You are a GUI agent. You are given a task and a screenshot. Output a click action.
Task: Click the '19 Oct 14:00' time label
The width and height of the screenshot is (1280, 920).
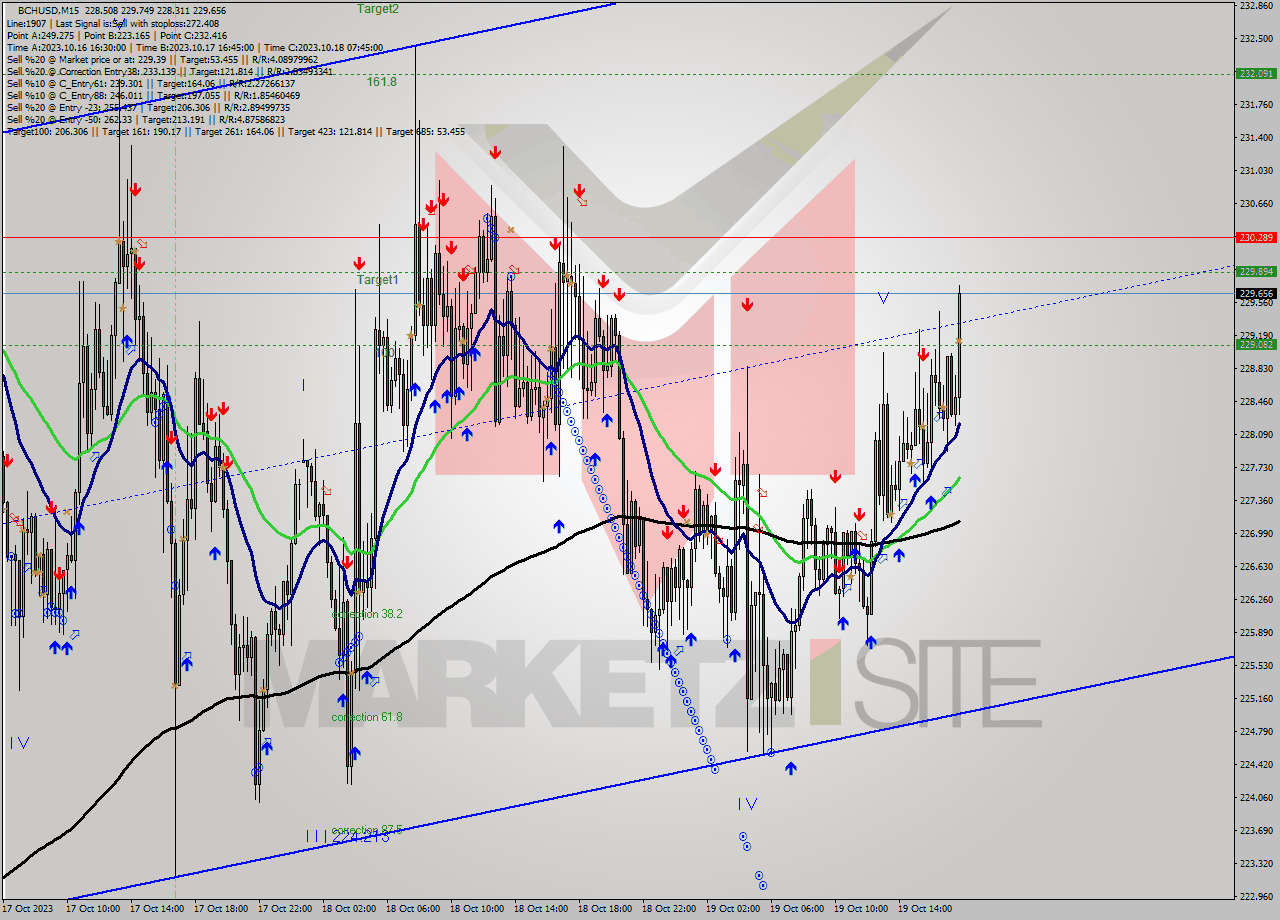pyautogui.click(x=925, y=909)
